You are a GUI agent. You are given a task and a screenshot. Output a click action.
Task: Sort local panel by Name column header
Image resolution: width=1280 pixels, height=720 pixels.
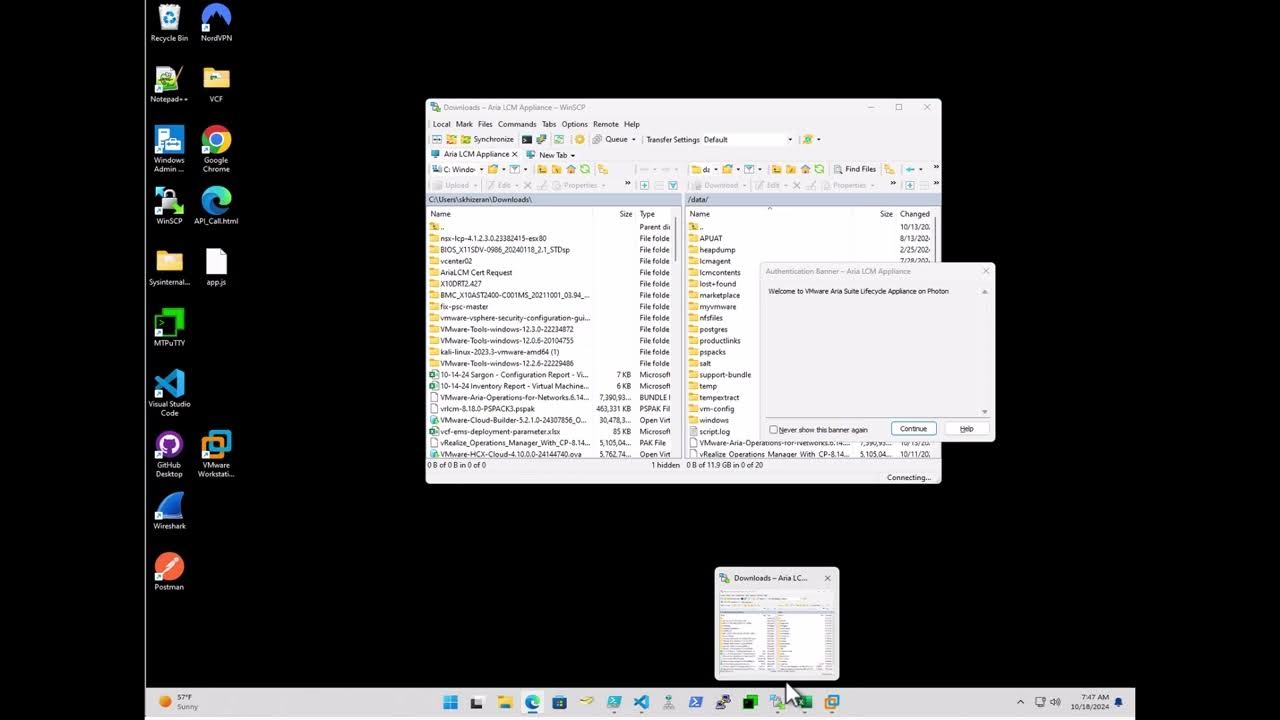(x=510, y=214)
